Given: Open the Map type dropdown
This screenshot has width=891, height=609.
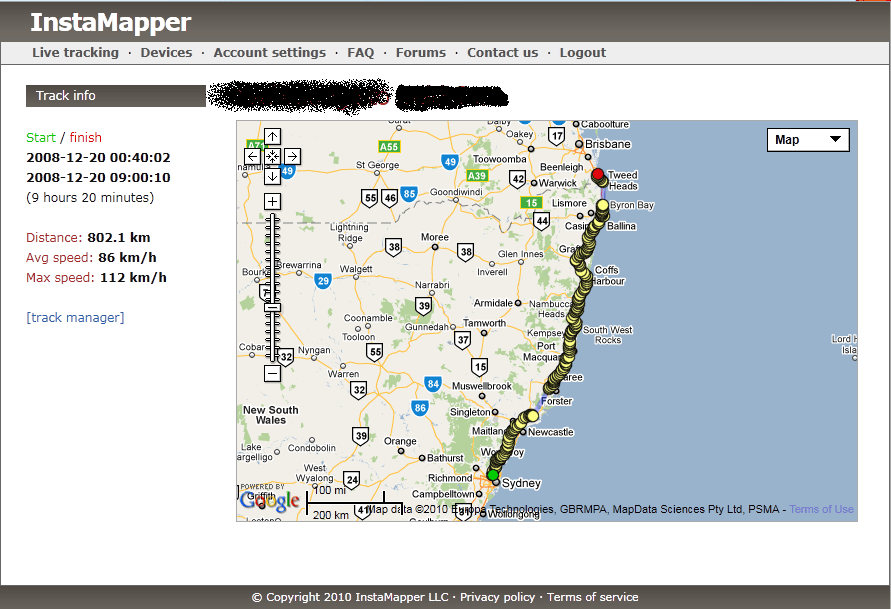Looking at the screenshot, I should point(808,140).
